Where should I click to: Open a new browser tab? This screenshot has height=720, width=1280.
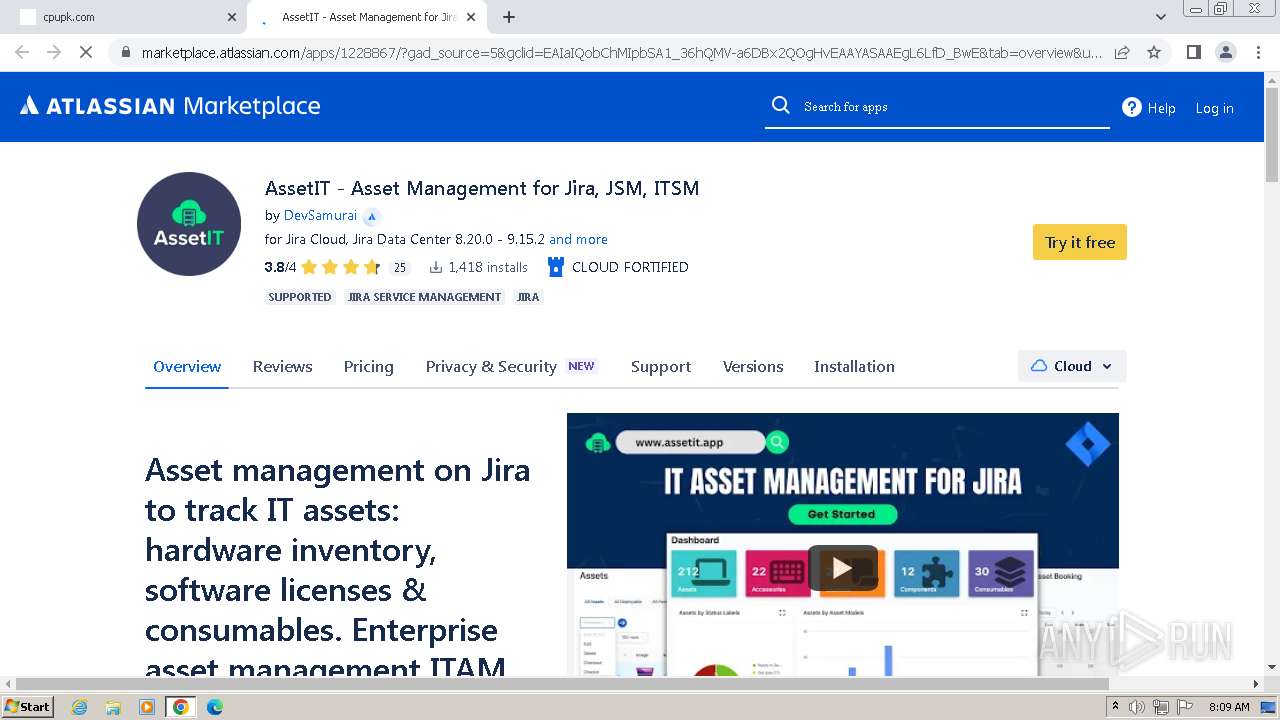click(x=509, y=17)
